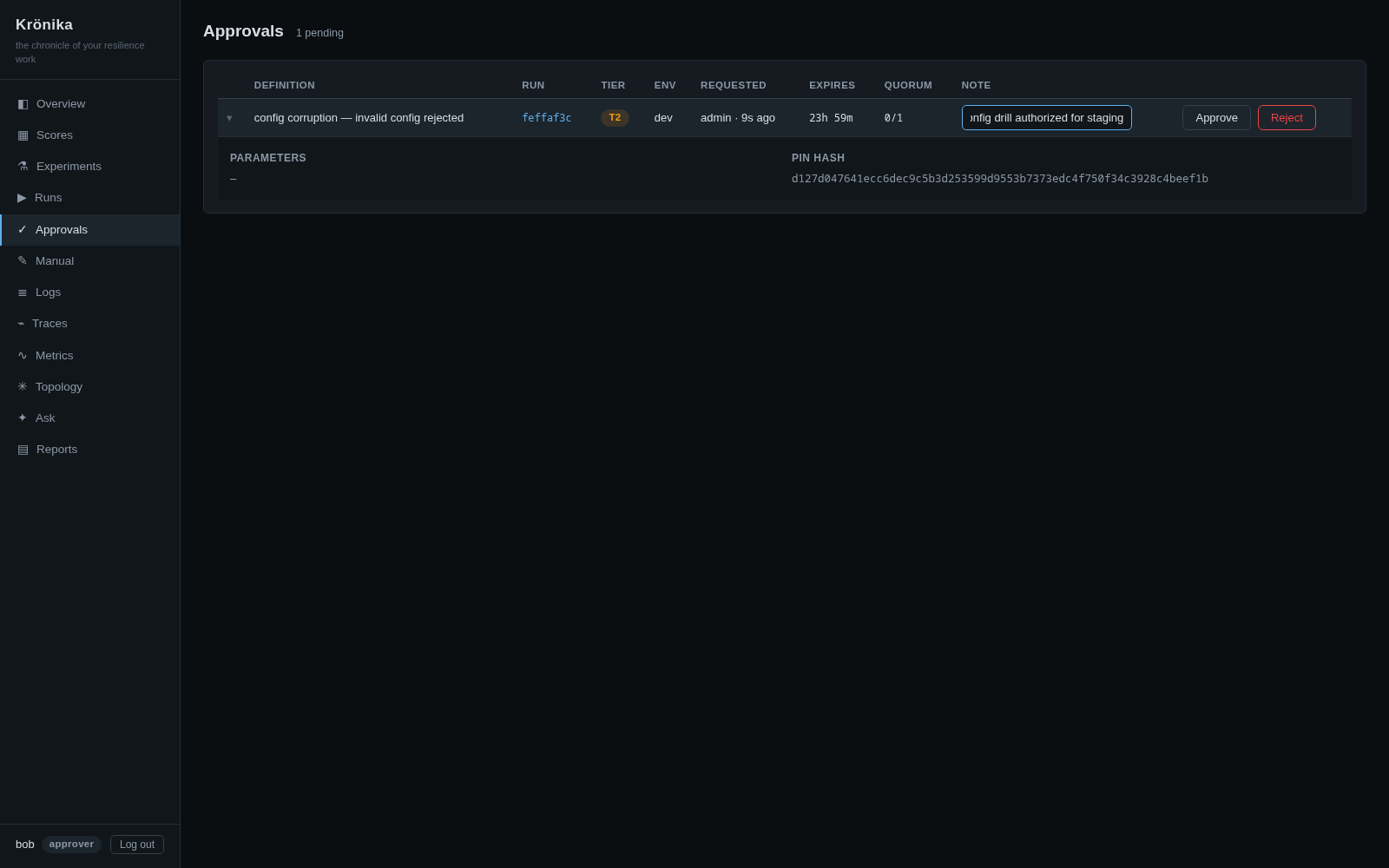The height and width of the screenshot is (868, 1389).
Task: Go to the Scores section
Action: (90, 135)
